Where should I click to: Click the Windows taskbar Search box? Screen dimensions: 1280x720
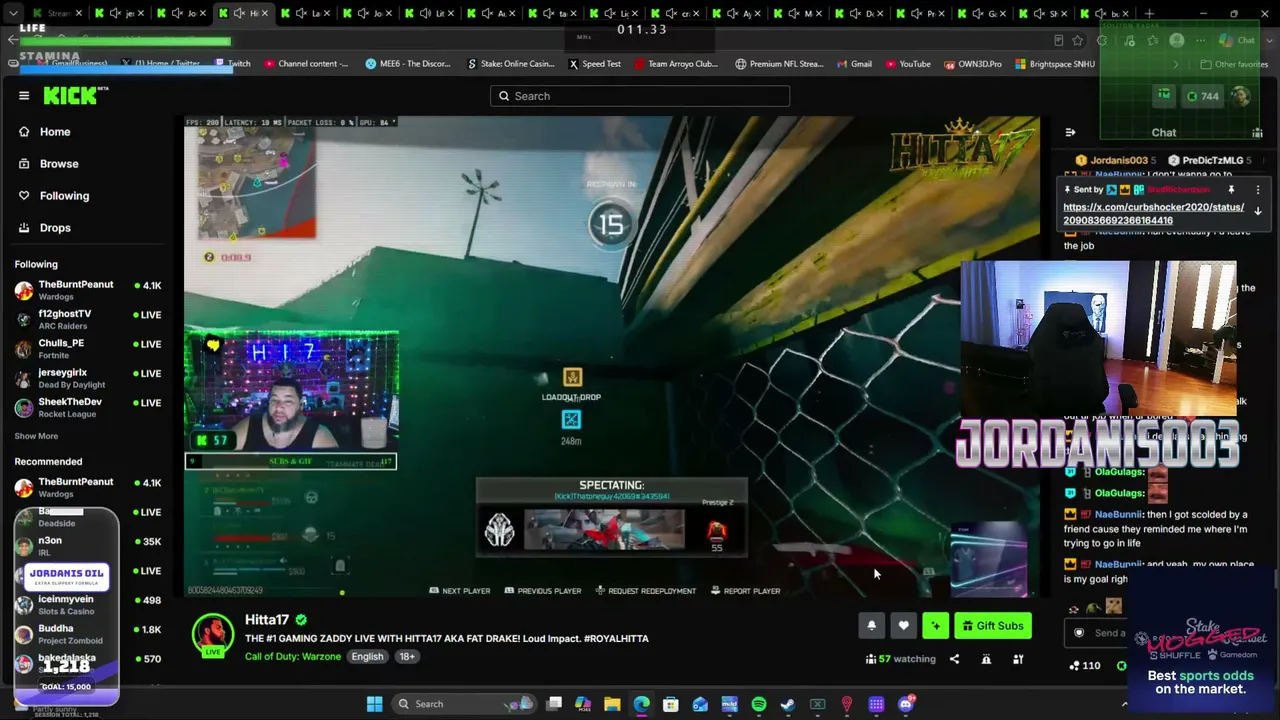tap(463, 704)
